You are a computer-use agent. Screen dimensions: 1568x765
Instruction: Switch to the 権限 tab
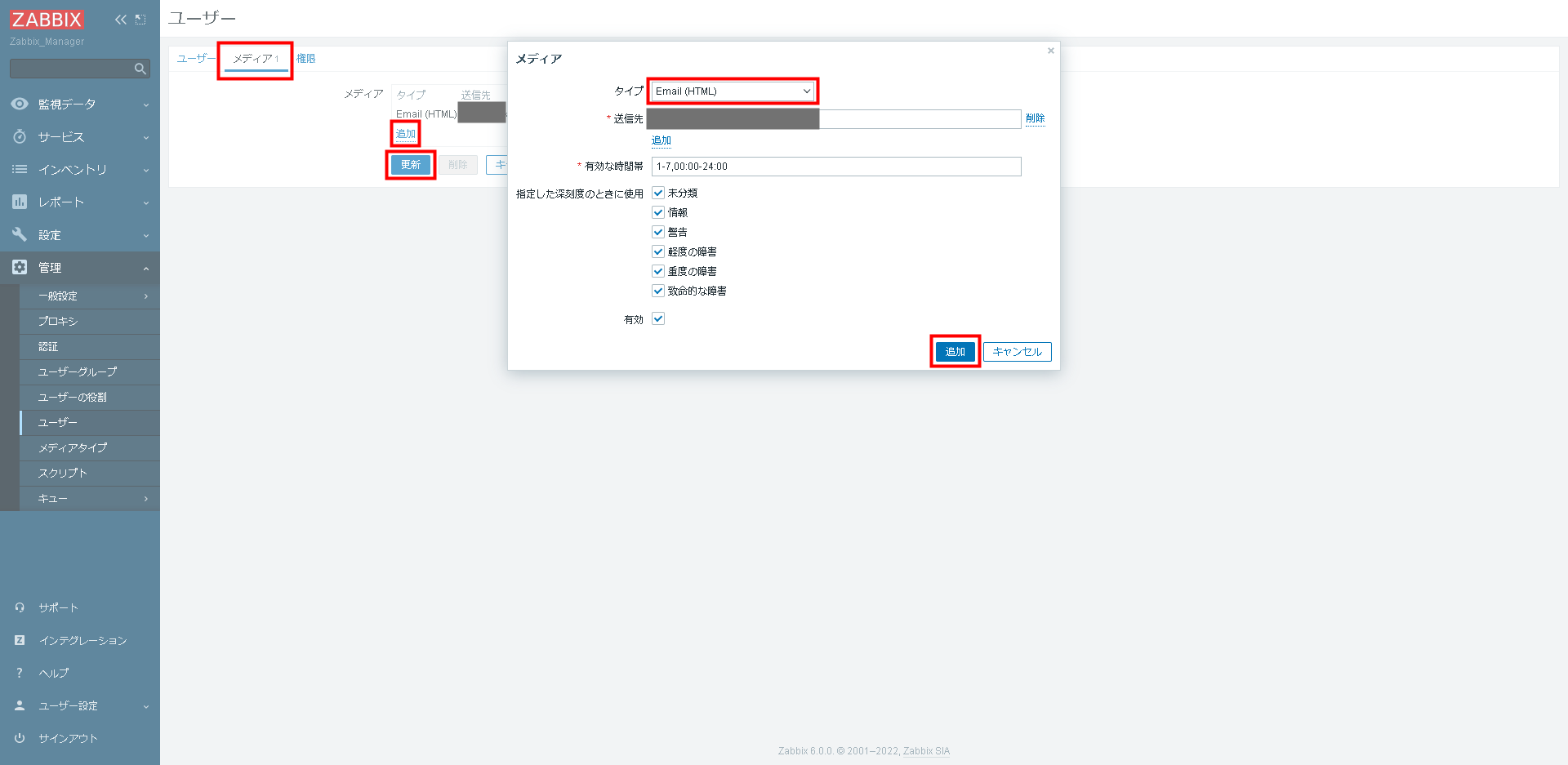click(306, 58)
